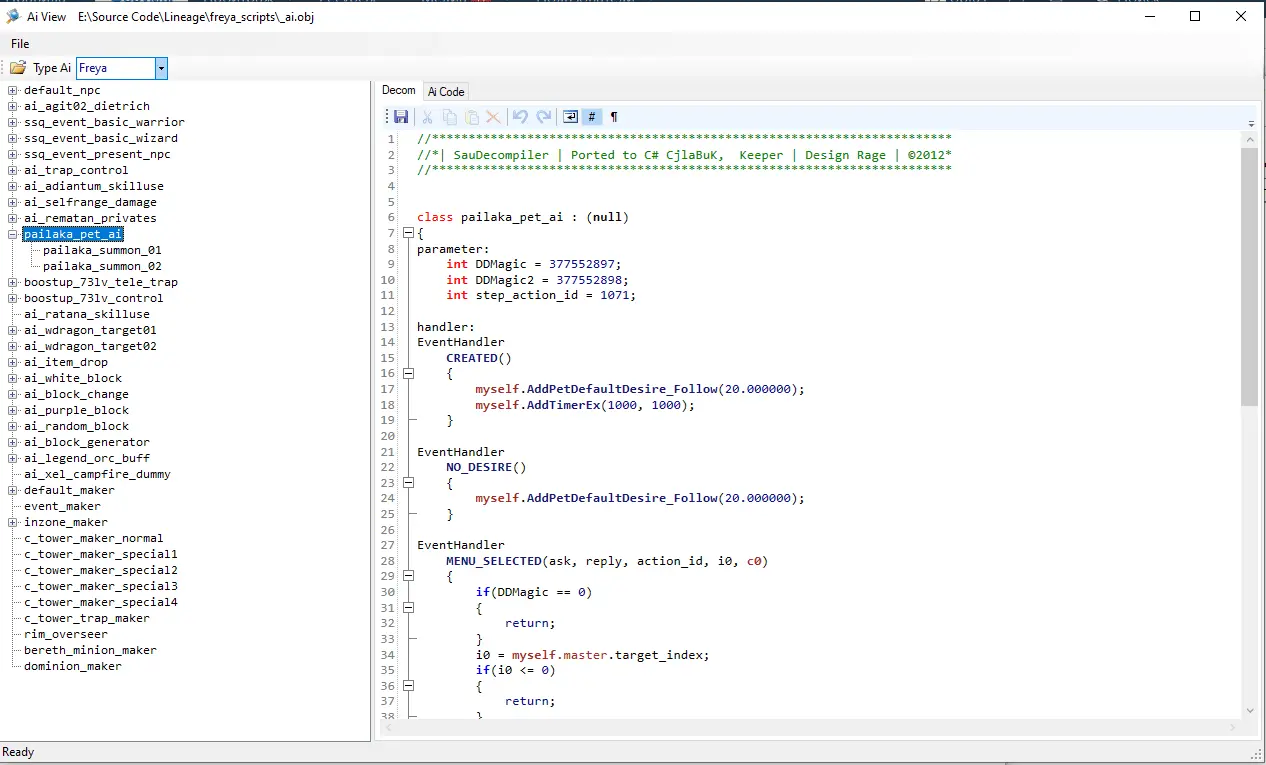
Task: Toggle pilcrow show-whitespace marks button
Action: 614,117
